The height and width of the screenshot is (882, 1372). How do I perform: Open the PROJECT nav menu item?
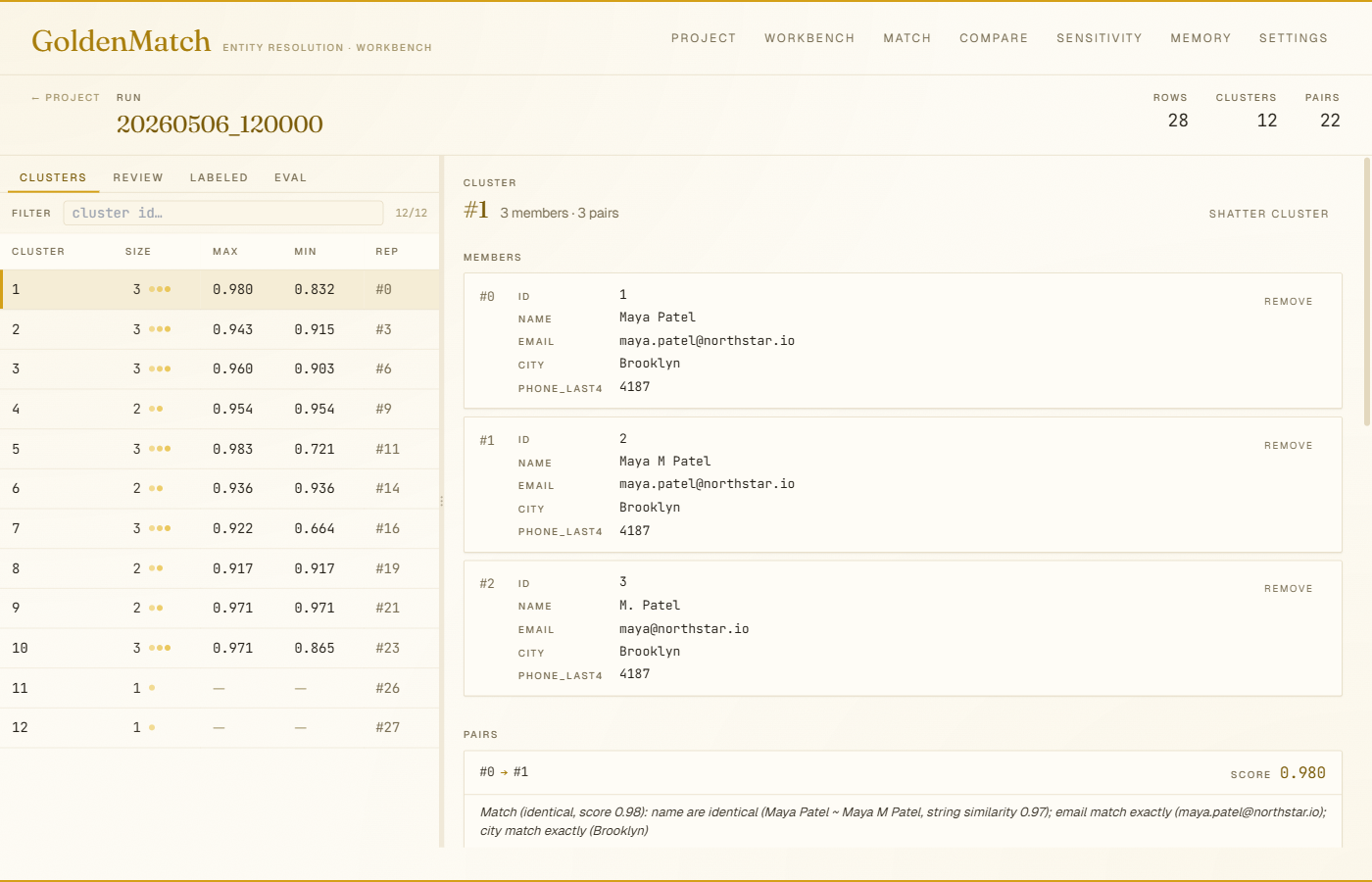click(703, 38)
